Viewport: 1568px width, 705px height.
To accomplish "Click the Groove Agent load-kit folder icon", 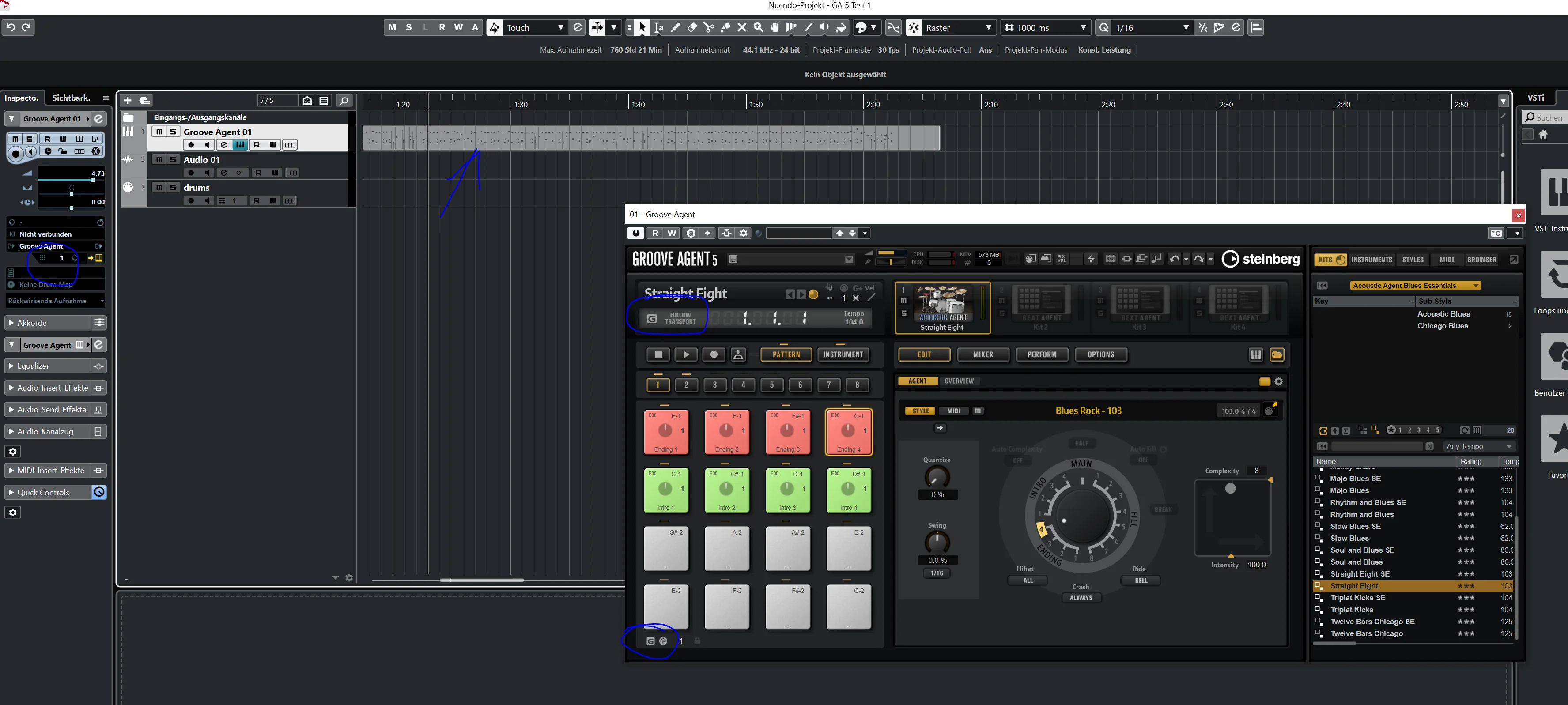I will [1277, 354].
